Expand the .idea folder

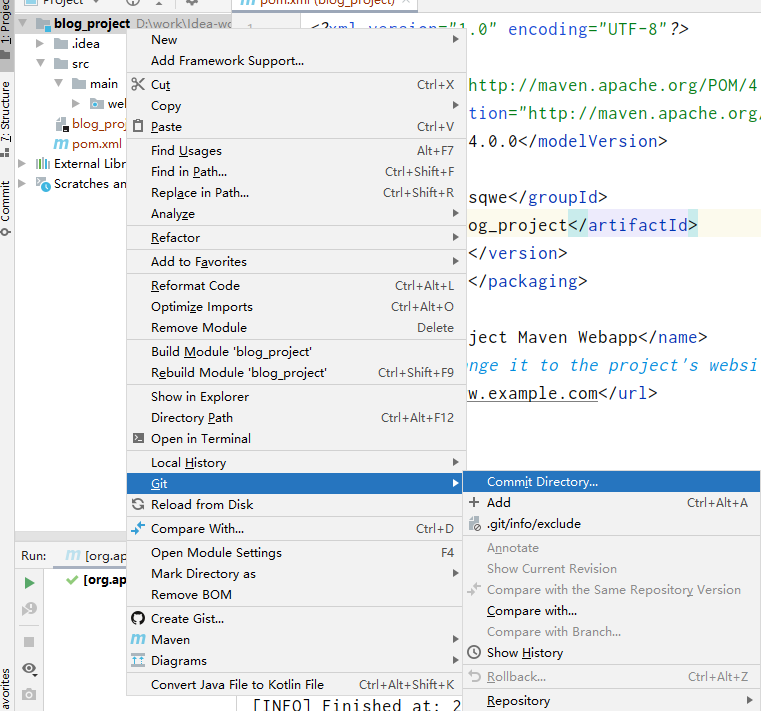coord(40,44)
